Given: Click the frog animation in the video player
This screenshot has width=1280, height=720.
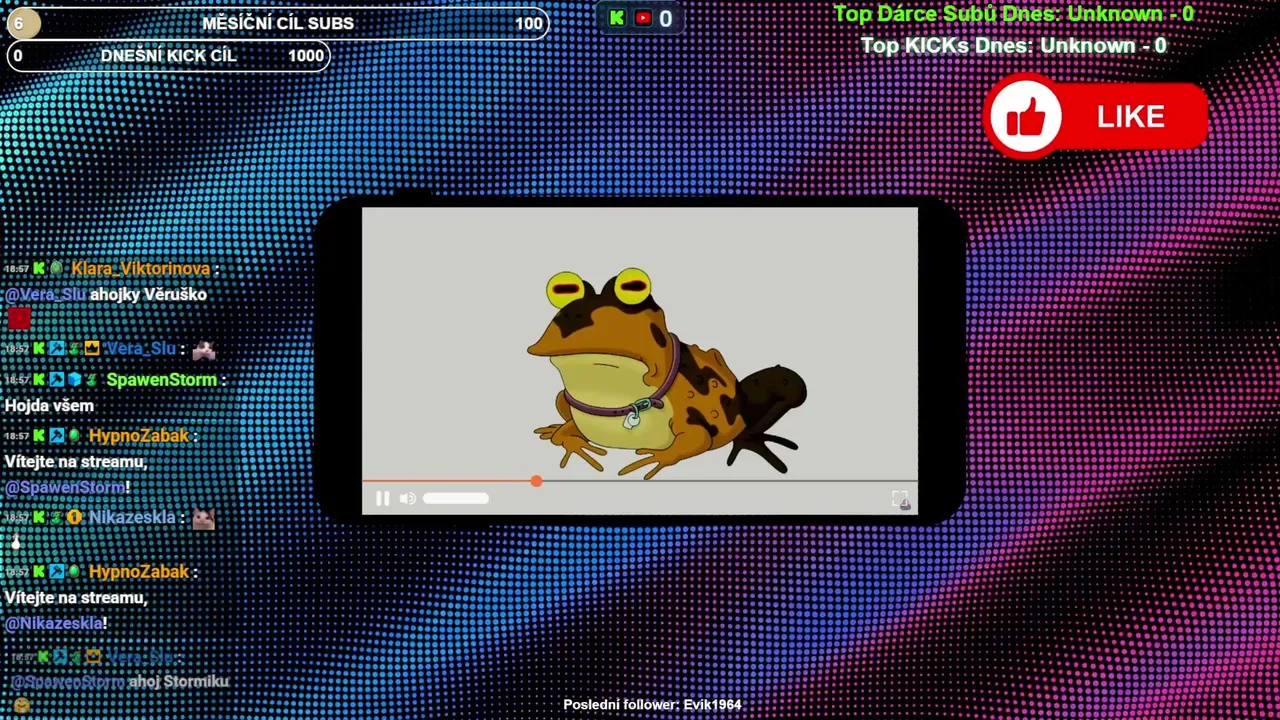Looking at the screenshot, I should (665, 372).
